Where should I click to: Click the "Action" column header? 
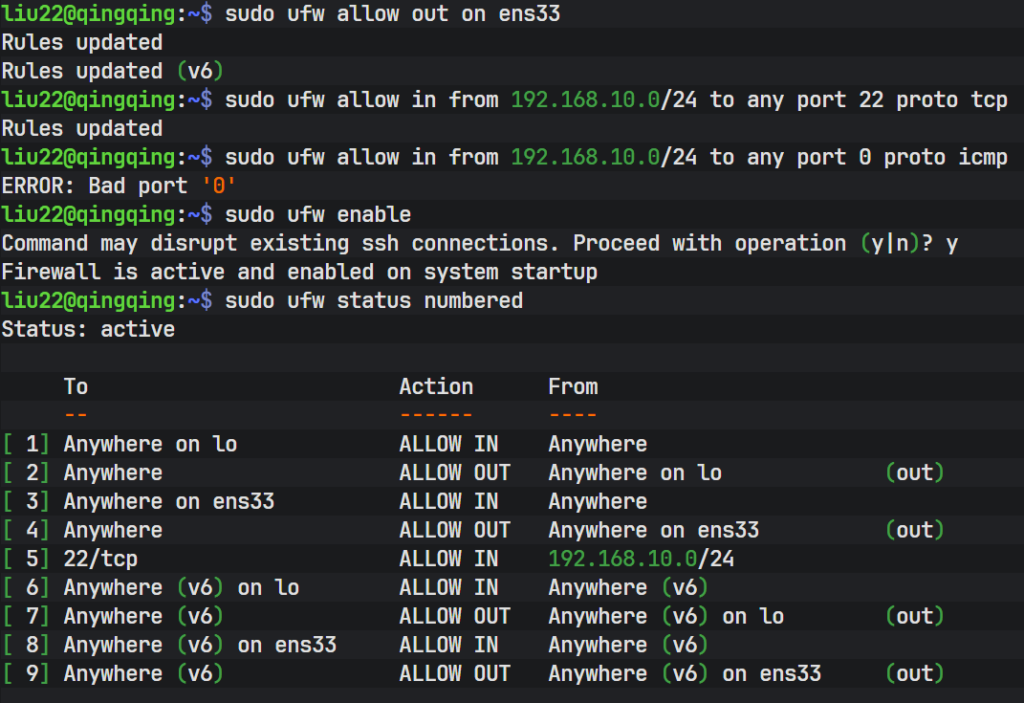coord(436,386)
